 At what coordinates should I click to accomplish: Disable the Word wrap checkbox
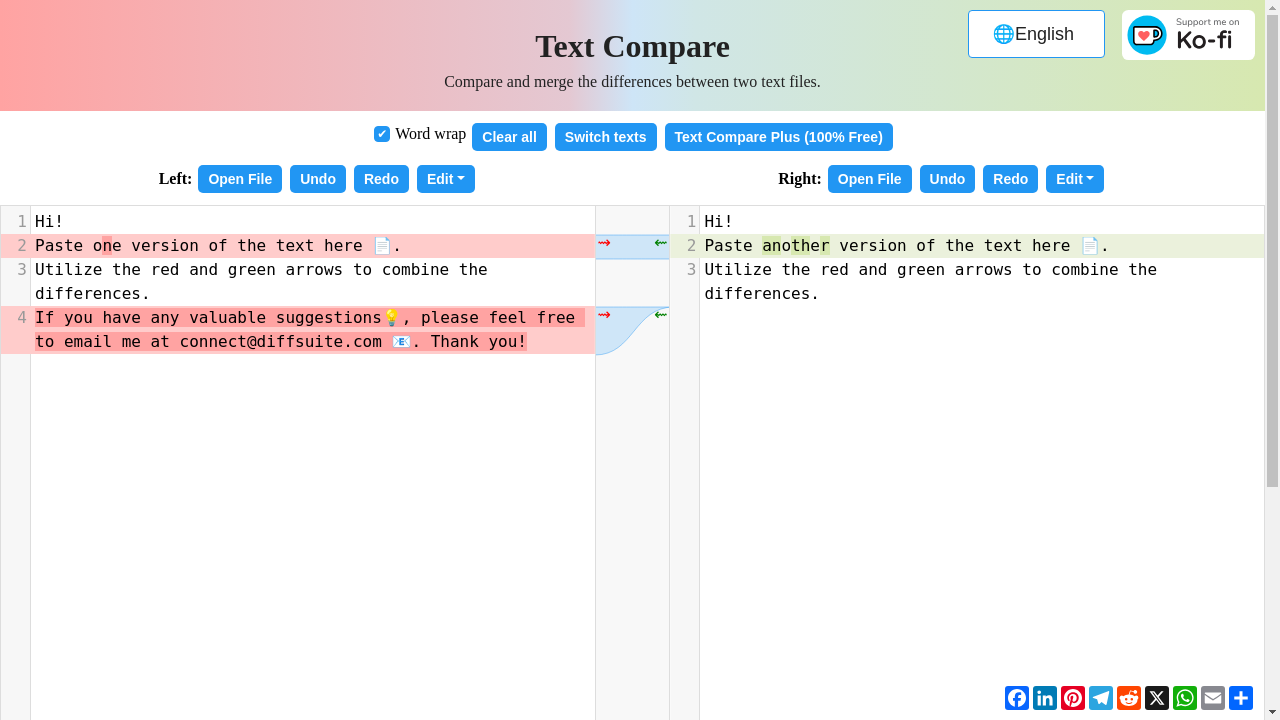point(382,134)
